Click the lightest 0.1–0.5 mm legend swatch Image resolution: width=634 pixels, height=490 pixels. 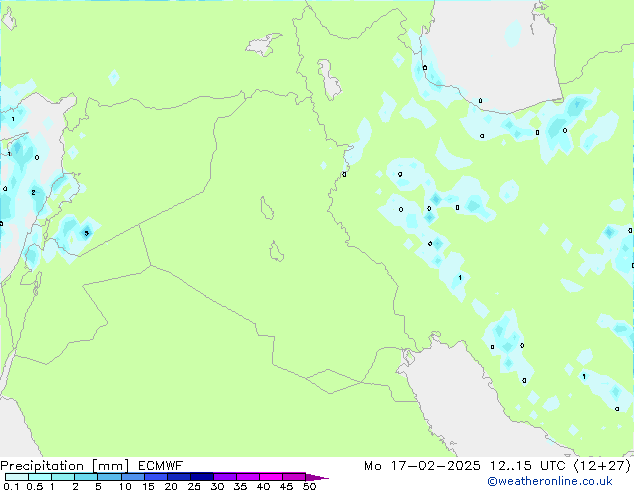(x=17, y=477)
